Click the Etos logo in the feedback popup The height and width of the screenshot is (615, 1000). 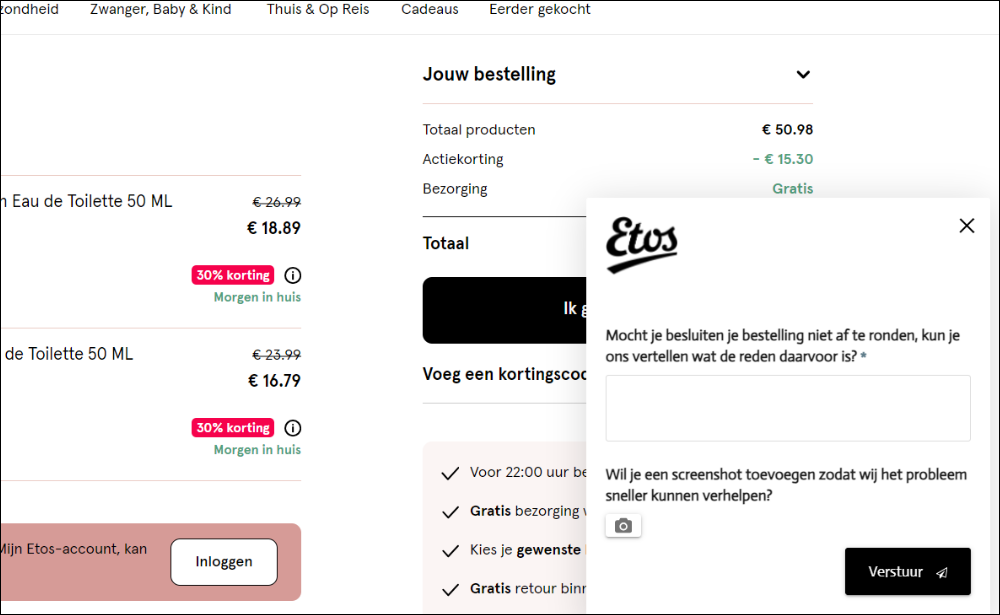pyautogui.click(x=641, y=242)
